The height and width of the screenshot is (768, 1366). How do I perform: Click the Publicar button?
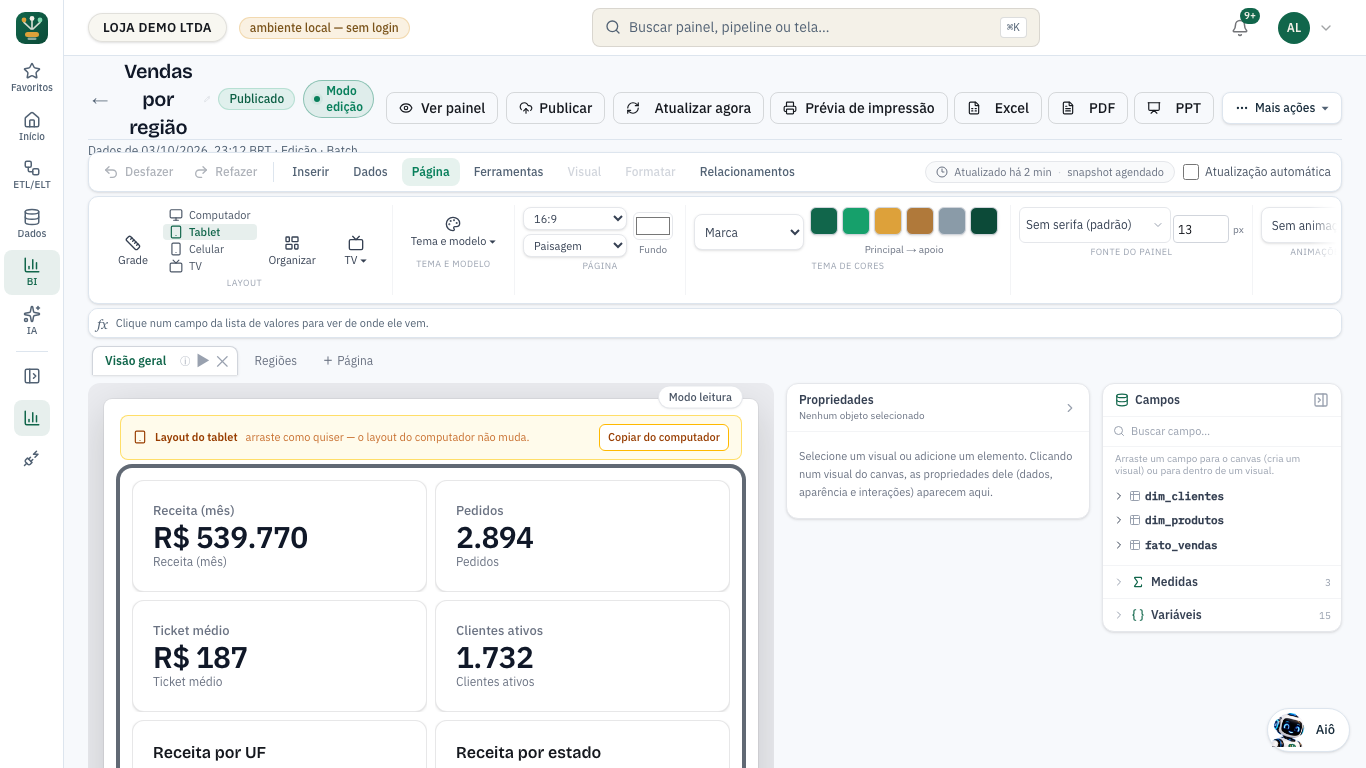(x=555, y=108)
